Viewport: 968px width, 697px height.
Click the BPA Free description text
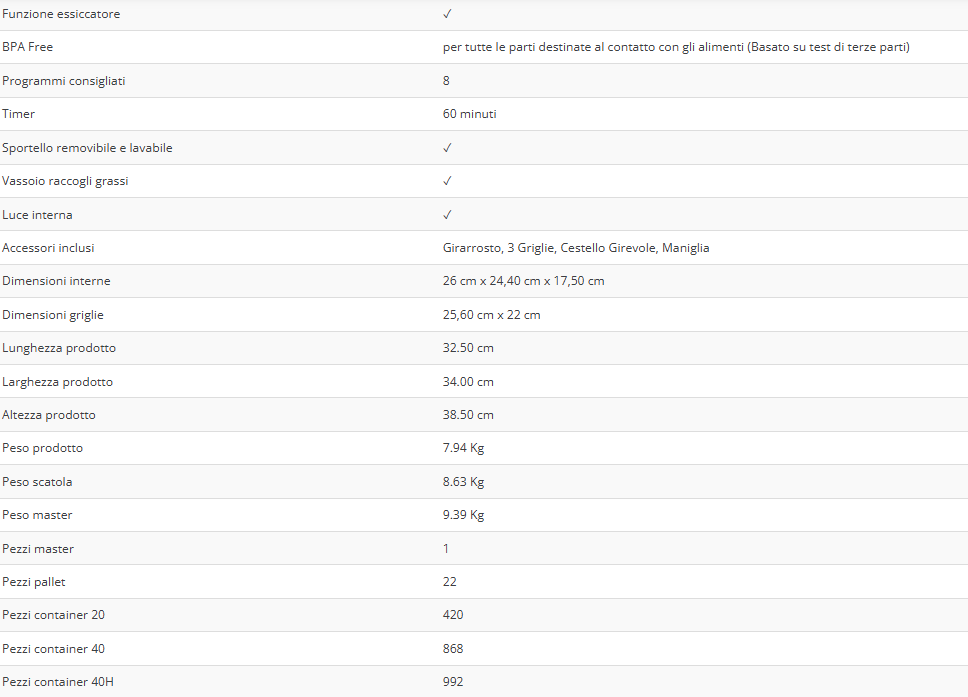coord(676,47)
